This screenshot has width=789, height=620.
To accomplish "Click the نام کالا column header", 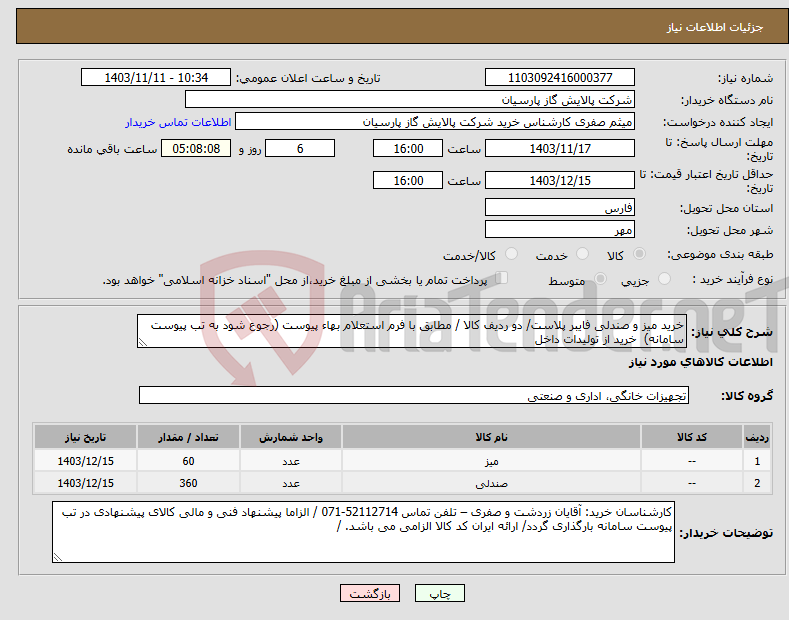I will tap(491, 437).
